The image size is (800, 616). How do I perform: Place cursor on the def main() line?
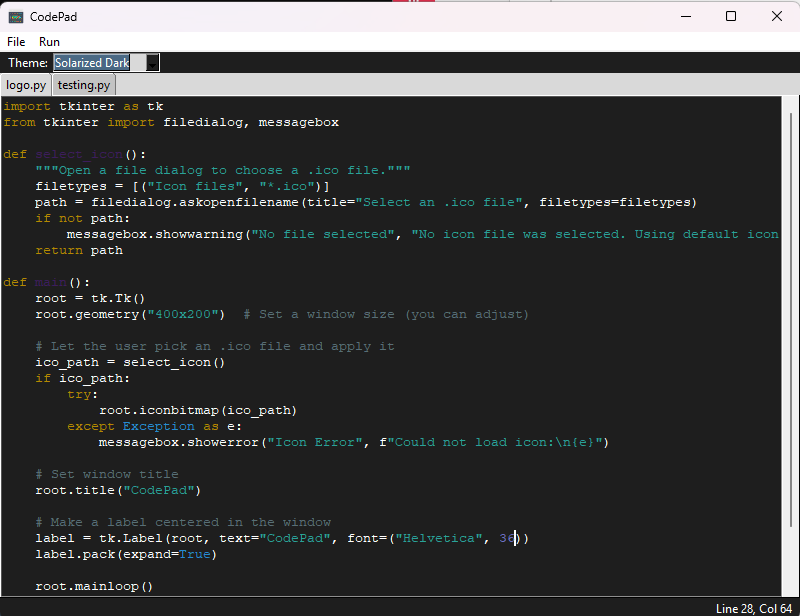[x=46, y=282]
